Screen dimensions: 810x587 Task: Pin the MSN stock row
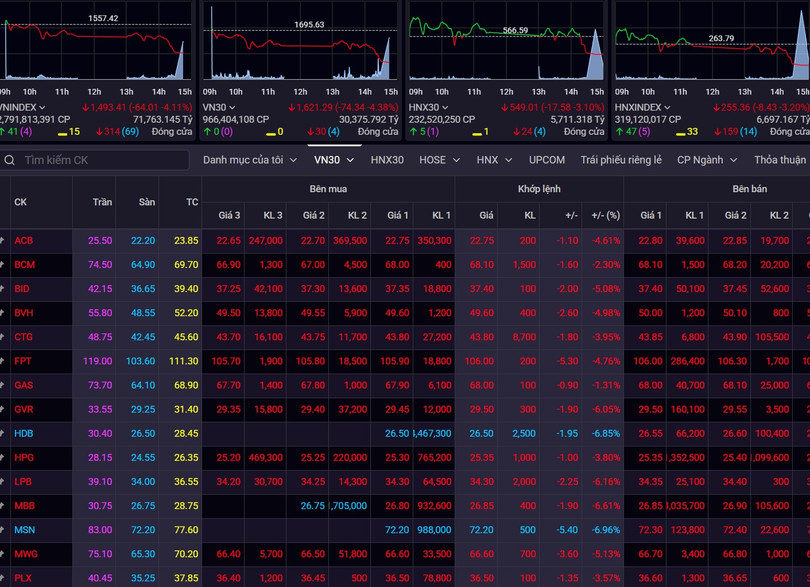[x=3, y=529]
